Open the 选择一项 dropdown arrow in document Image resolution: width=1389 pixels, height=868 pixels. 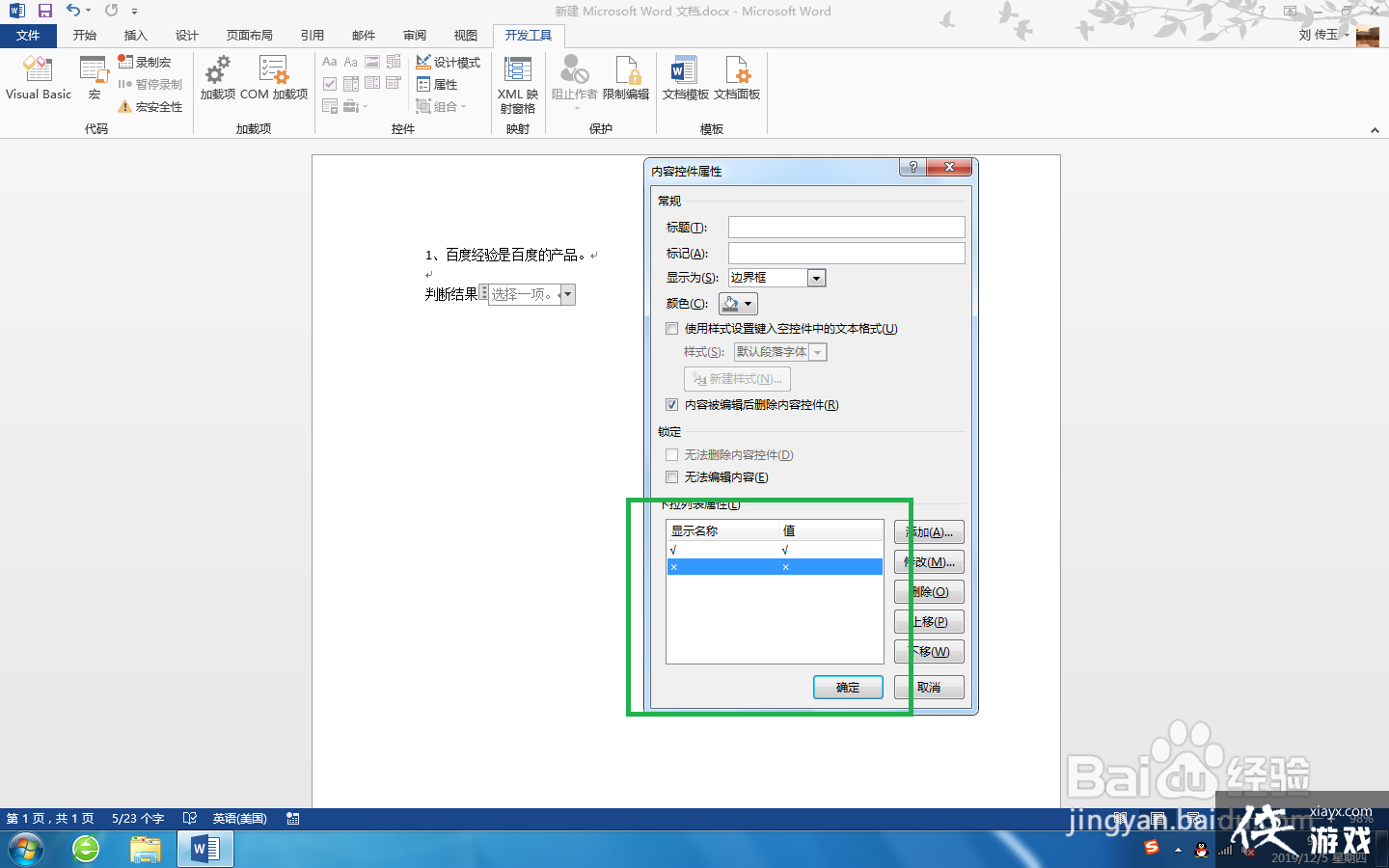[x=567, y=294]
